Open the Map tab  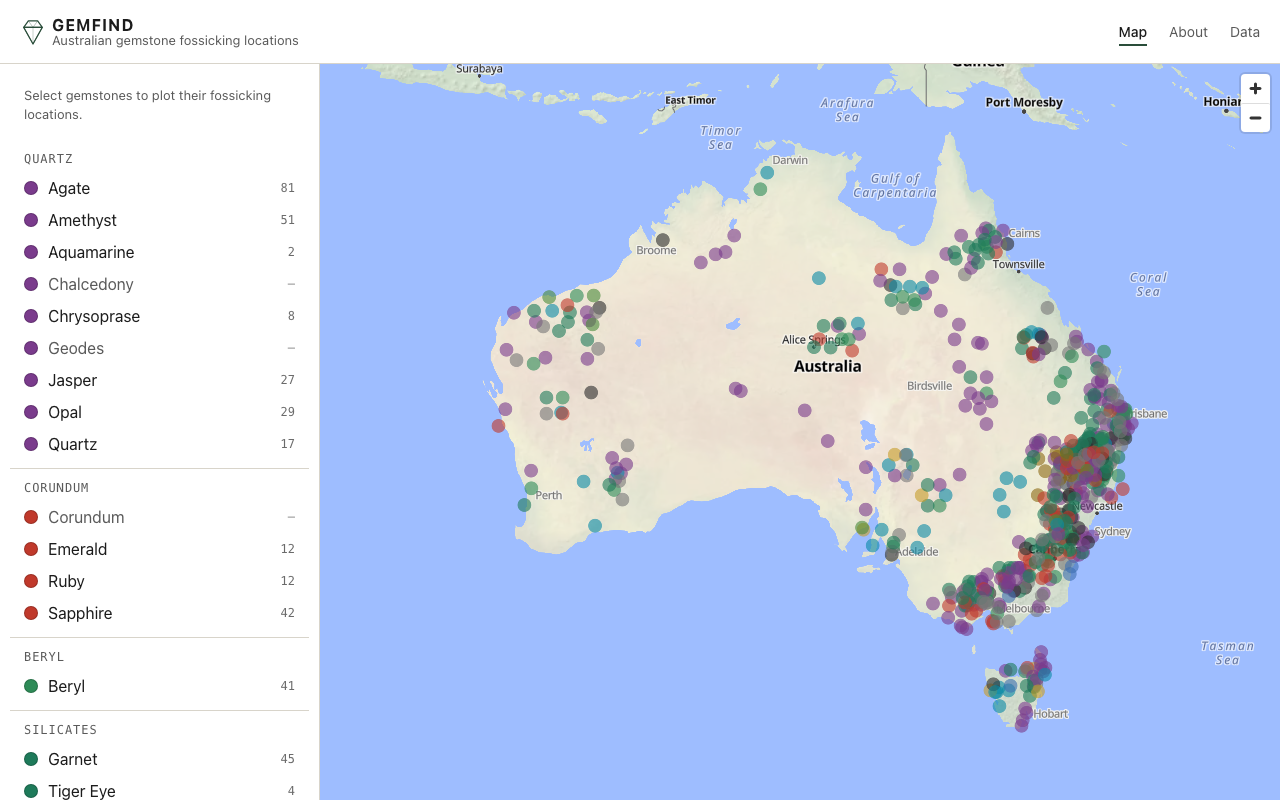pyautogui.click(x=1132, y=32)
